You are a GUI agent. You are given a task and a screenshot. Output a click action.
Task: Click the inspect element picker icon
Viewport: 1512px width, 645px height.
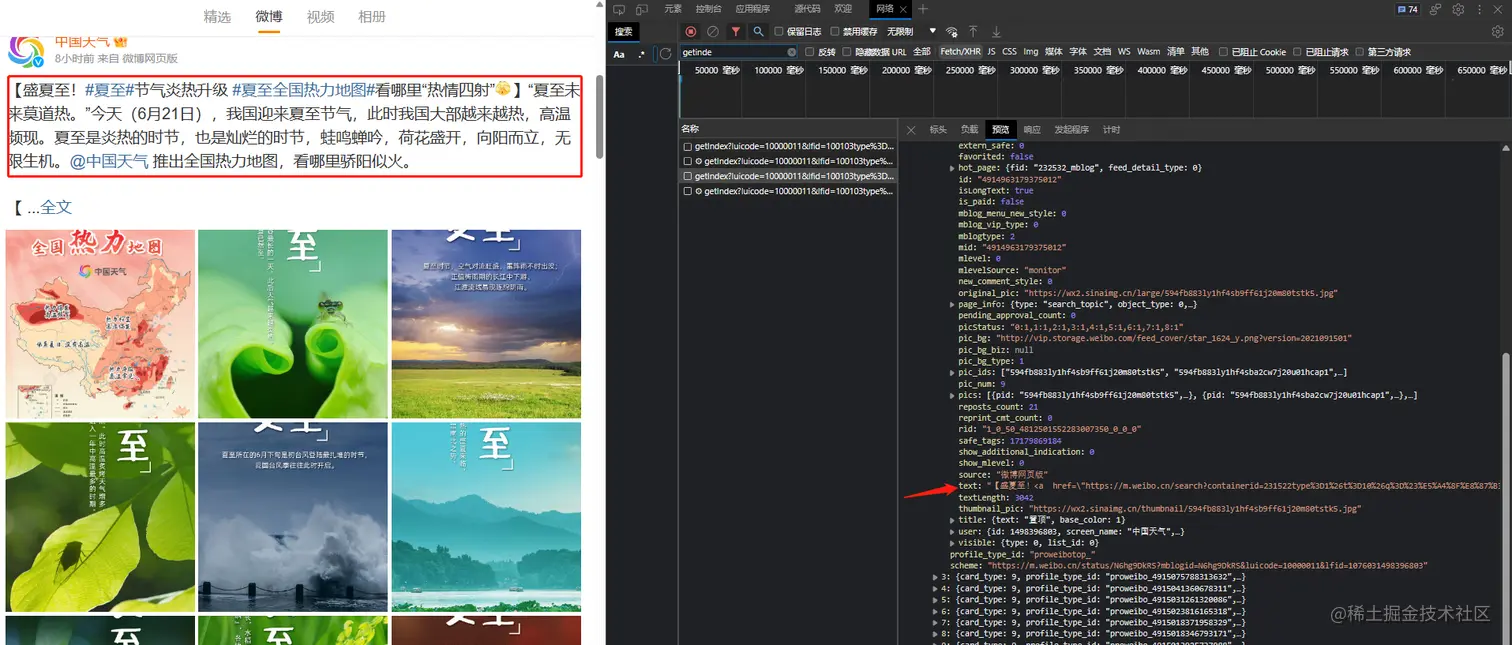(620, 9)
